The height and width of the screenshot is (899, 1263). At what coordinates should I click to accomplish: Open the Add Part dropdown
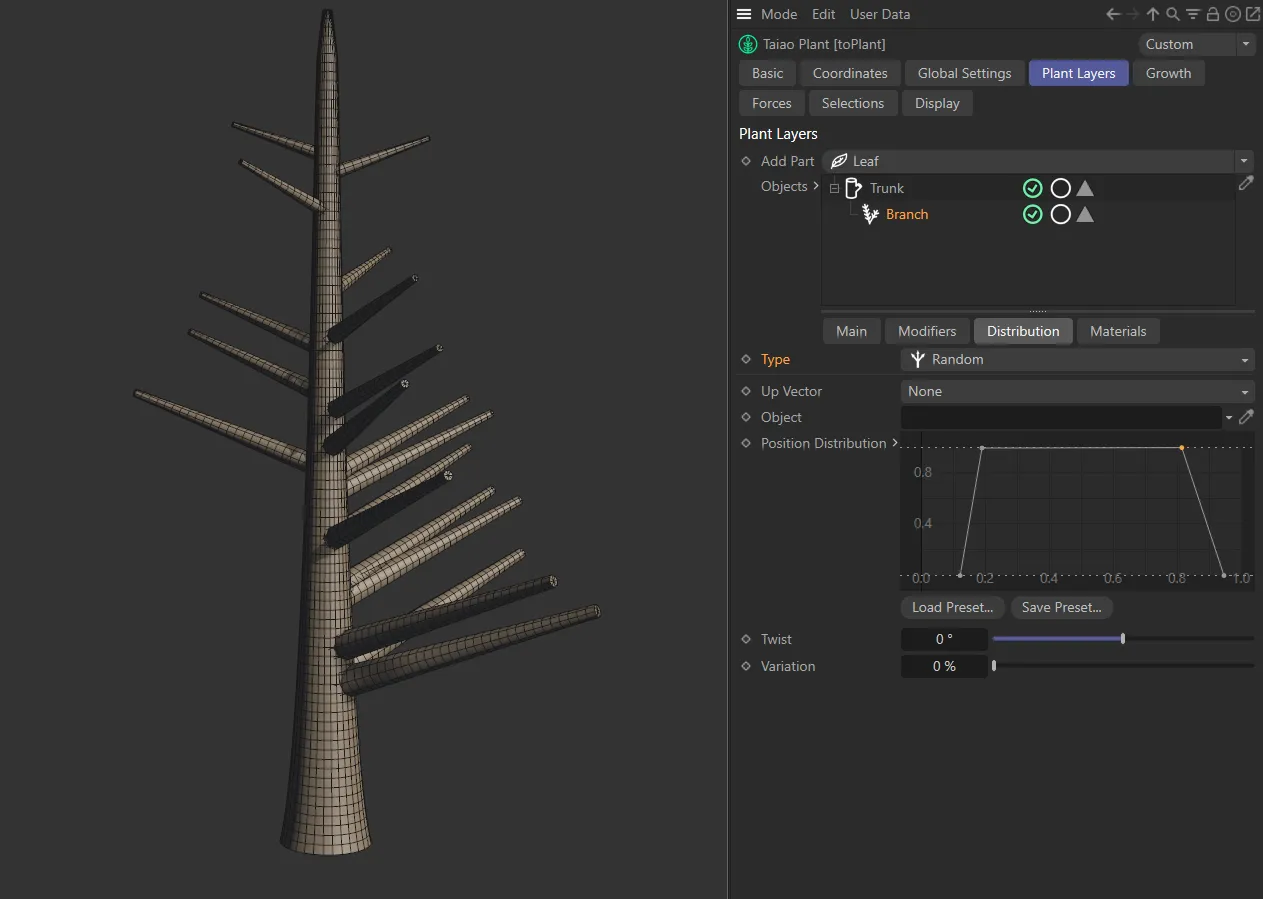1243,161
